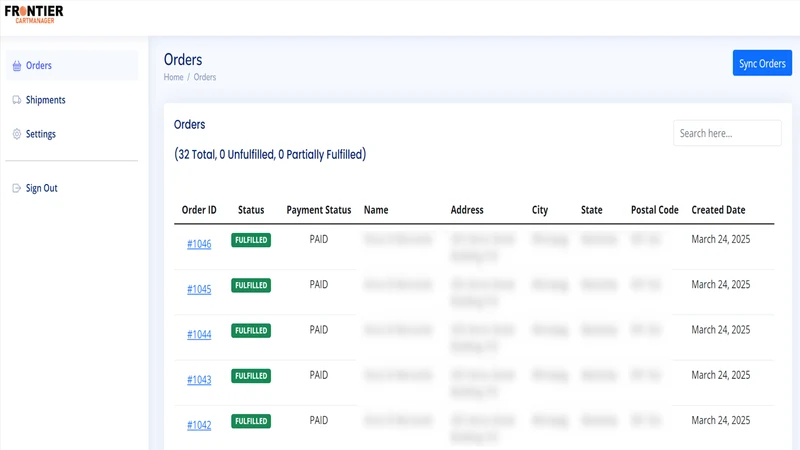
Task: Click the Orders basket icon in sidebar
Action: click(17, 66)
